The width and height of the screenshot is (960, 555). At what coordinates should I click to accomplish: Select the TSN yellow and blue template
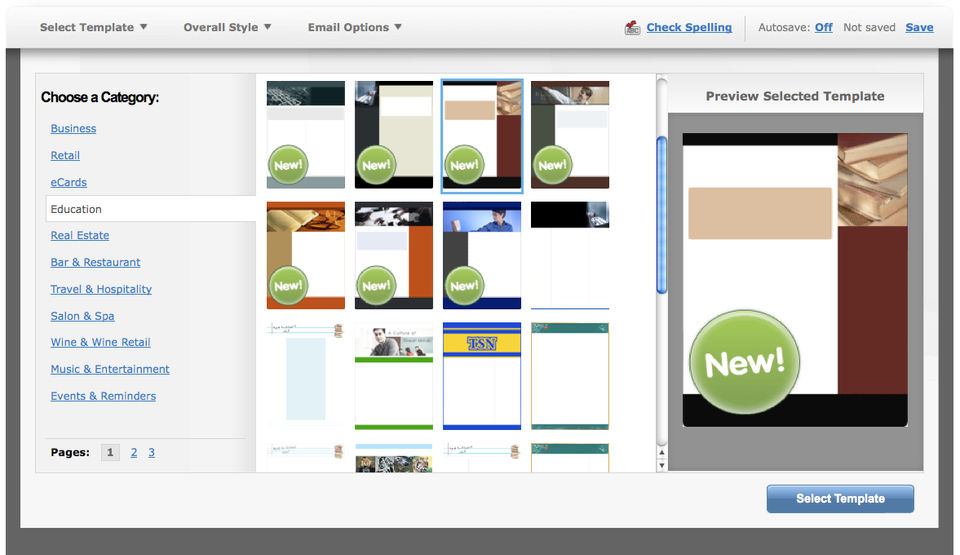[482, 376]
